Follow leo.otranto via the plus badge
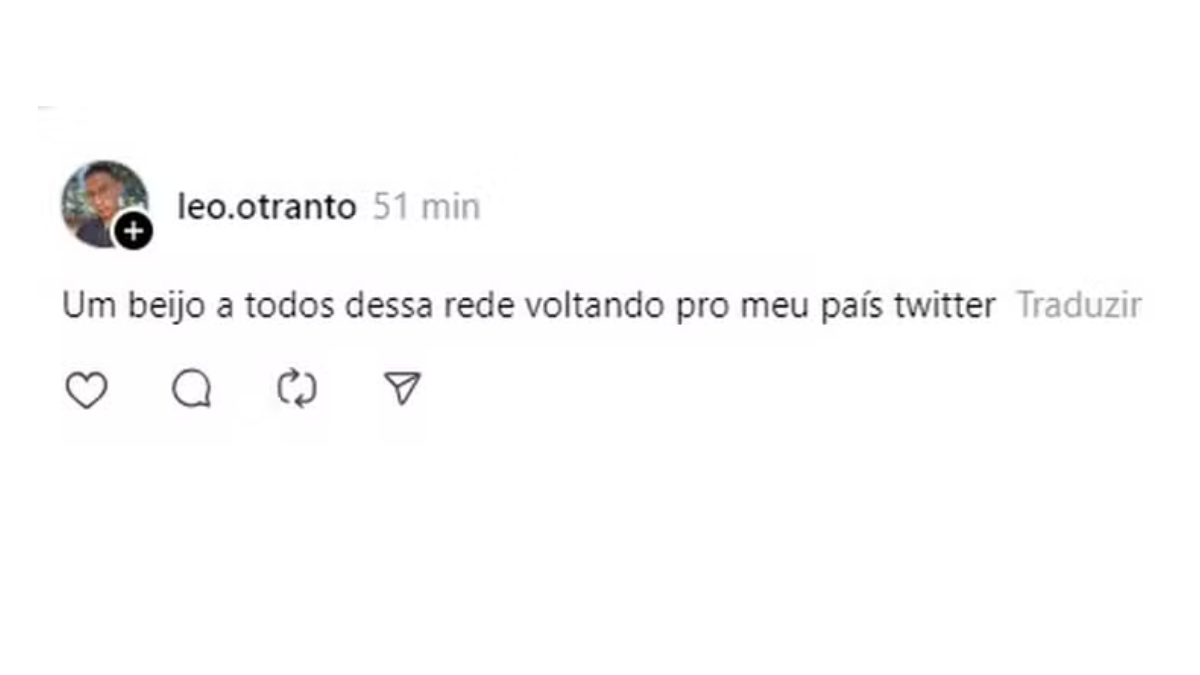This screenshot has height=675, width=1200. 133,231
